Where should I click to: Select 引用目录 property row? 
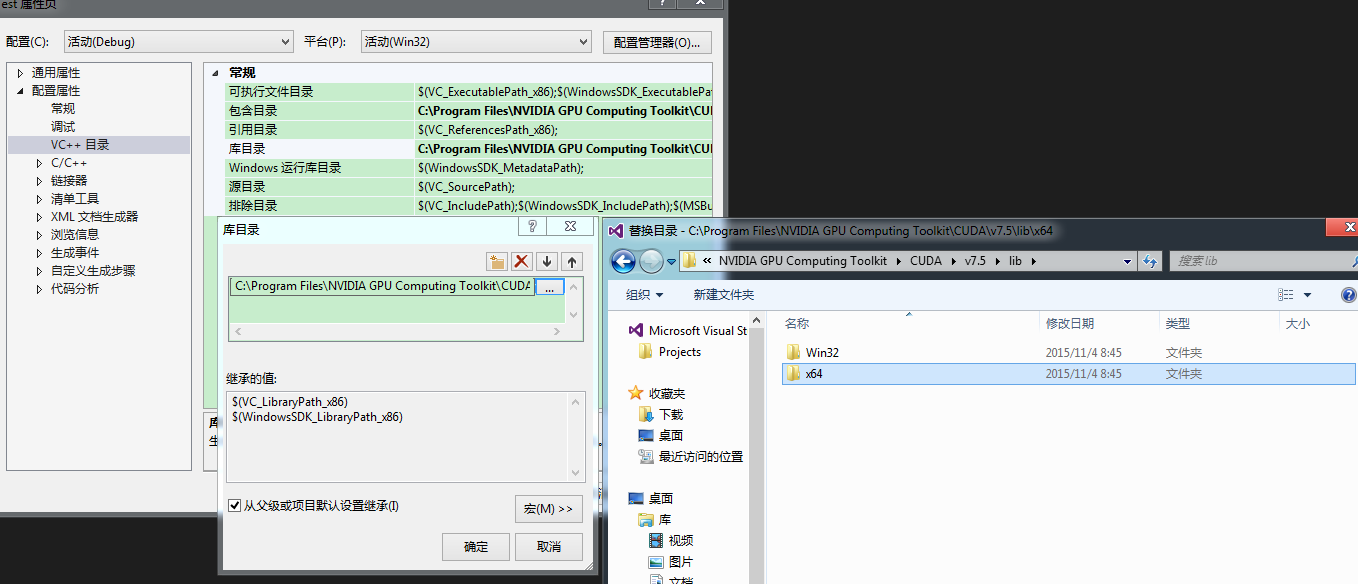468,130
